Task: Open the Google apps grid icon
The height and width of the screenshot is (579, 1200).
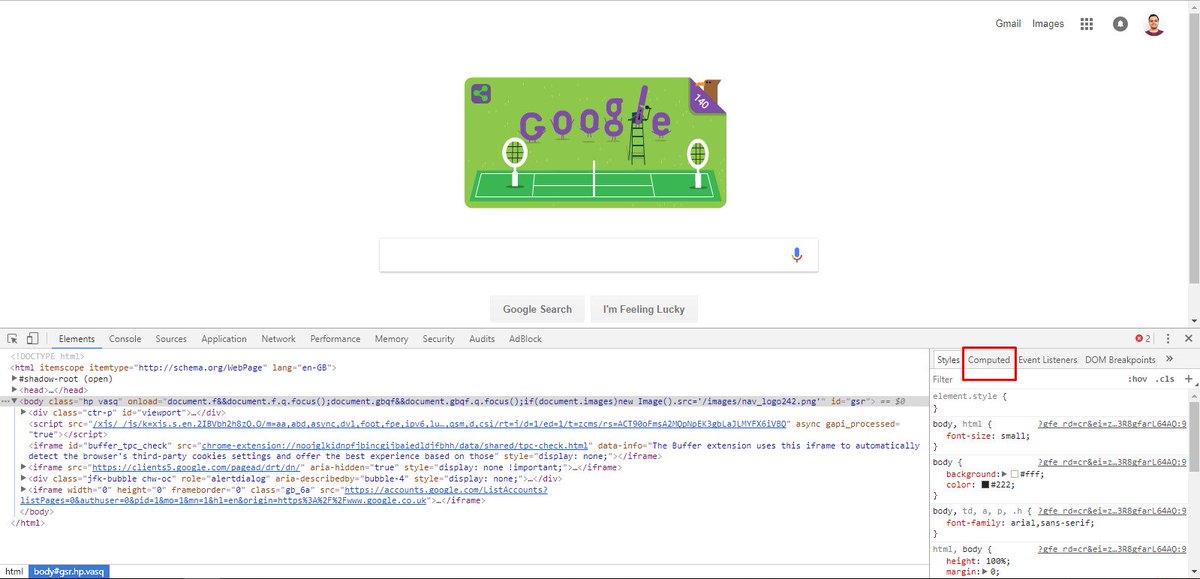Action: point(1087,24)
